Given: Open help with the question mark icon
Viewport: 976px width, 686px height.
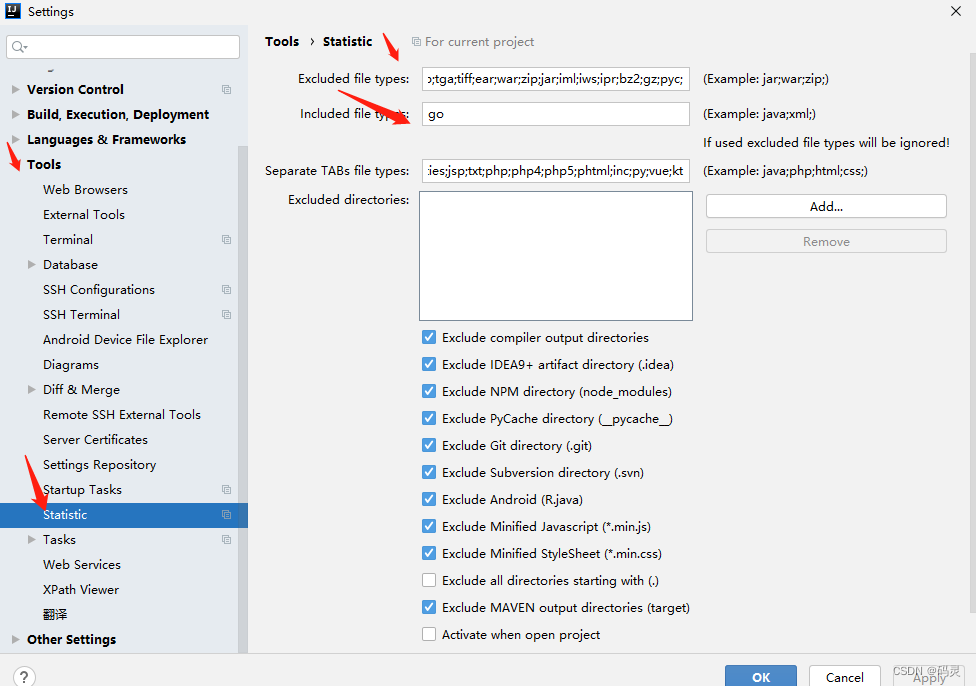Looking at the screenshot, I should tap(24, 677).
